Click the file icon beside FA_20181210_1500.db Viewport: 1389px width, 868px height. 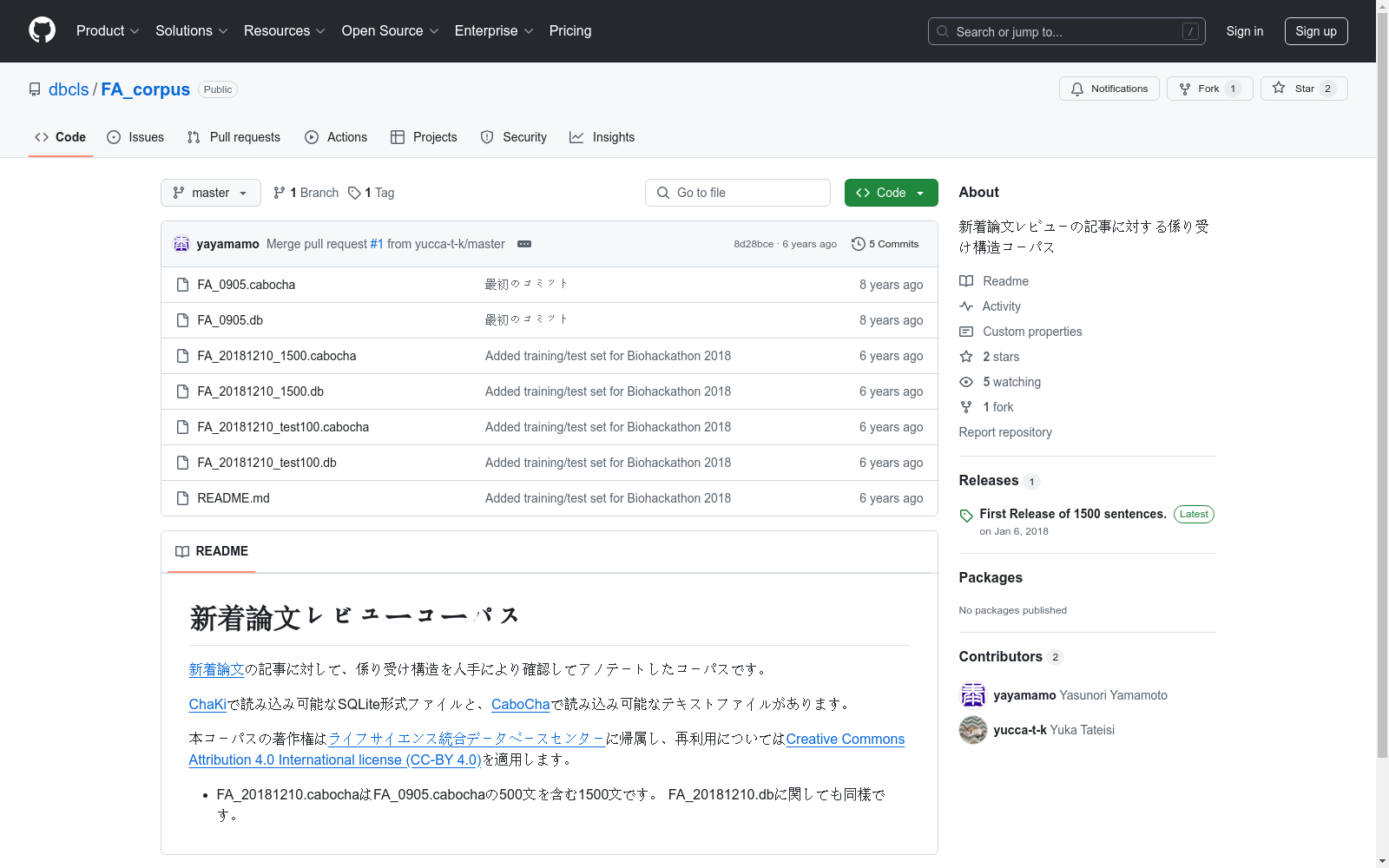(182, 391)
